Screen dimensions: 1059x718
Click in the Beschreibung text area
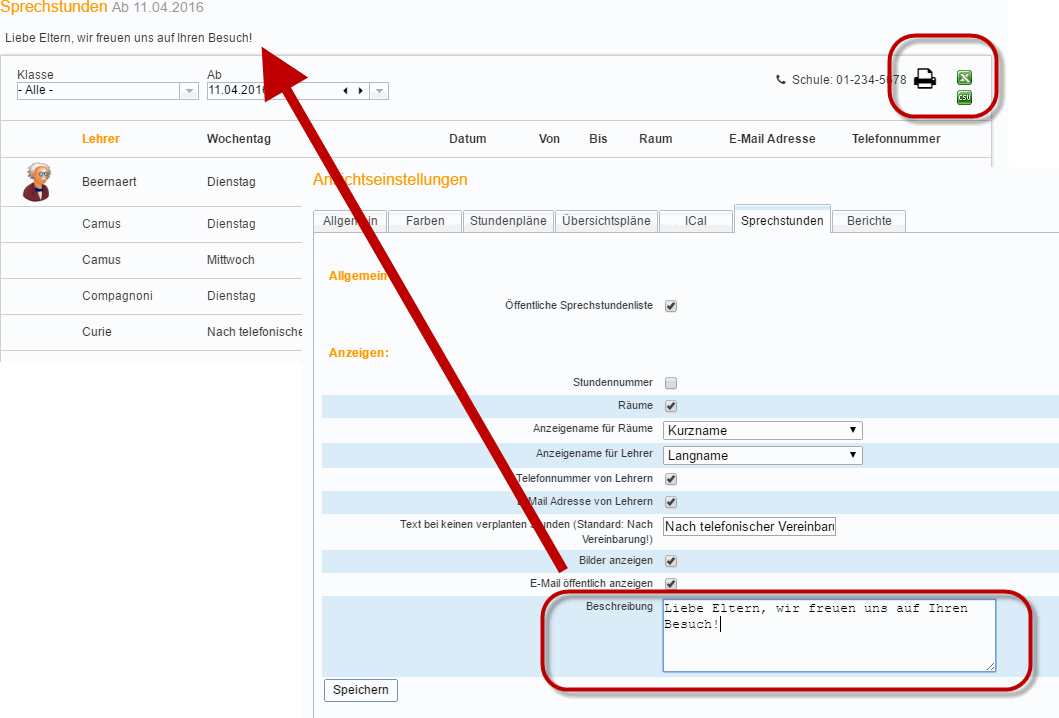[x=829, y=636]
